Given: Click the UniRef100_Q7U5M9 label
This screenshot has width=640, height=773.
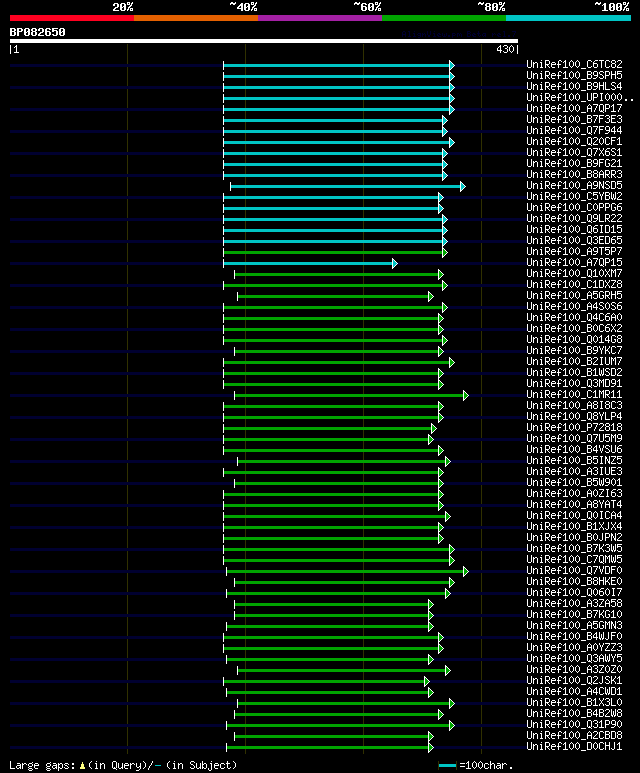Looking at the screenshot, I should tap(574, 439).
